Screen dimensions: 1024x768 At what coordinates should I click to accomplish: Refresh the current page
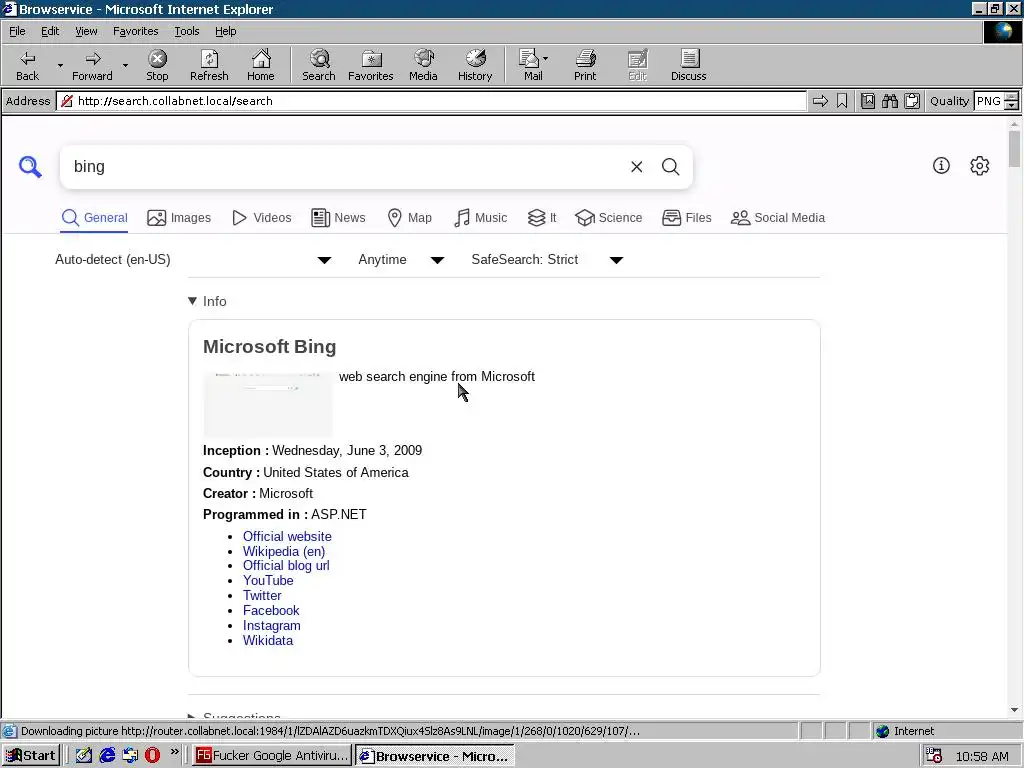pos(209,65)
